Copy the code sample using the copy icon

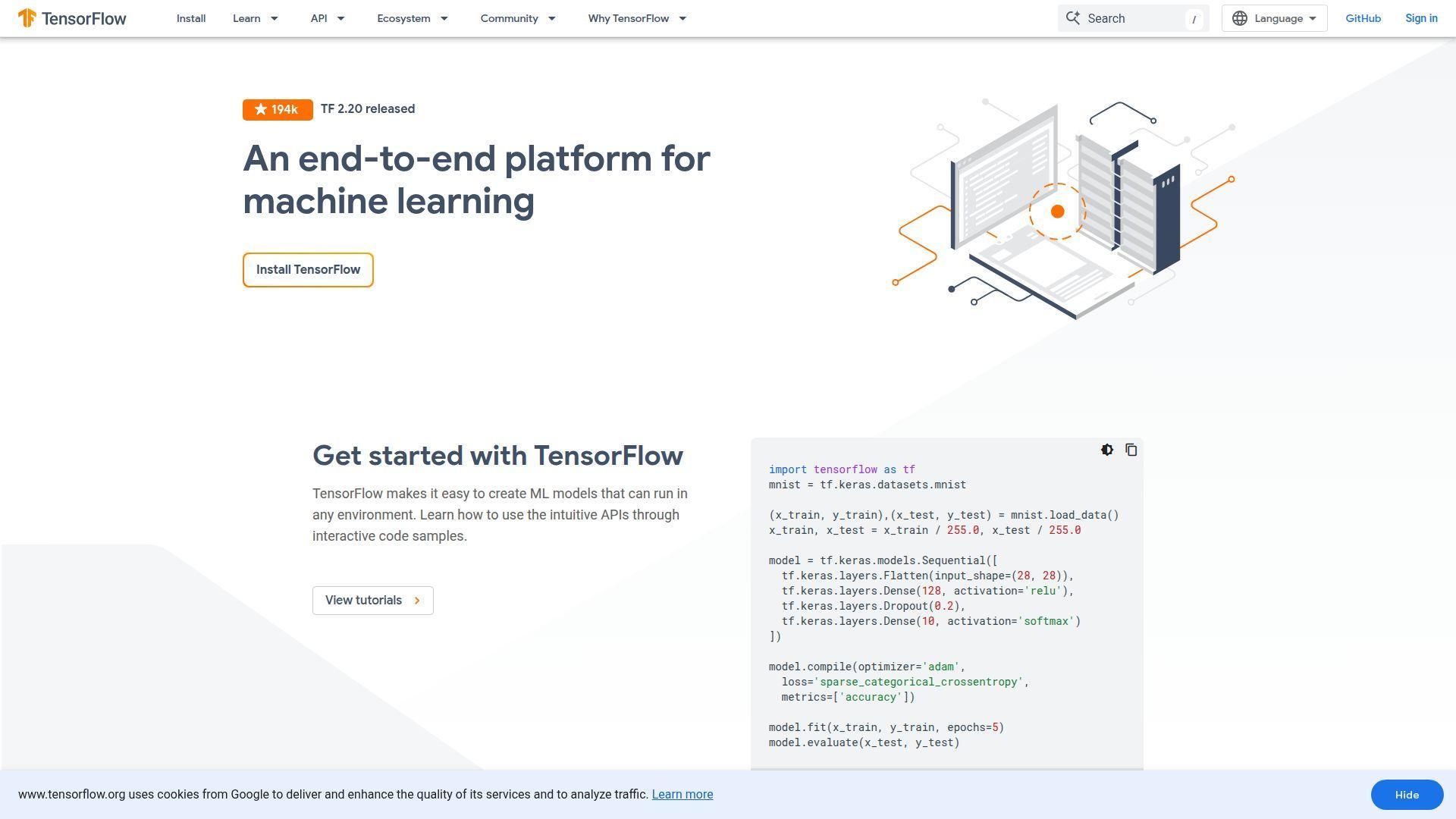click(1131, 450)
